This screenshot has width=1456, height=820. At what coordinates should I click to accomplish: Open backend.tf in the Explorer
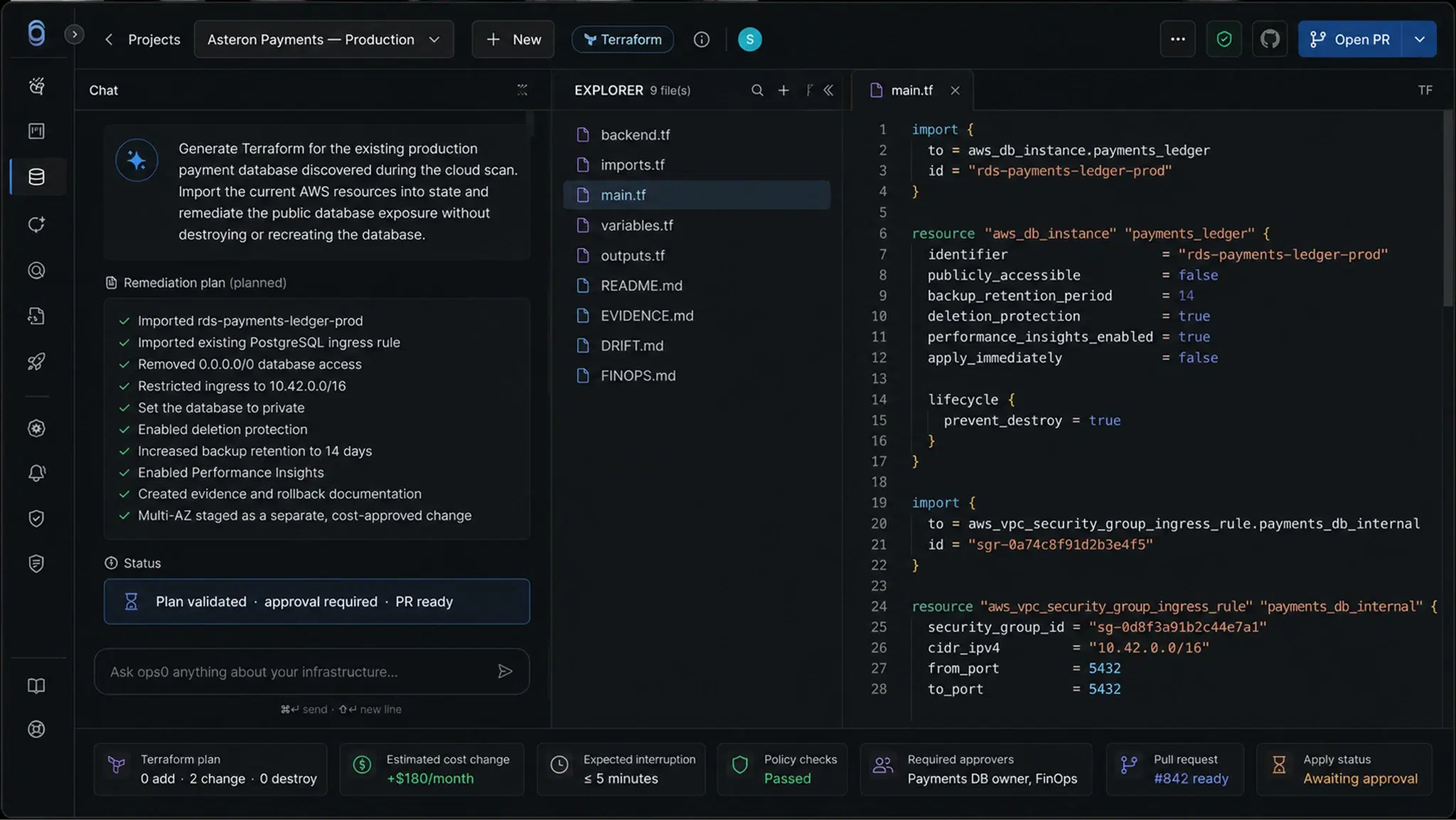697,134
